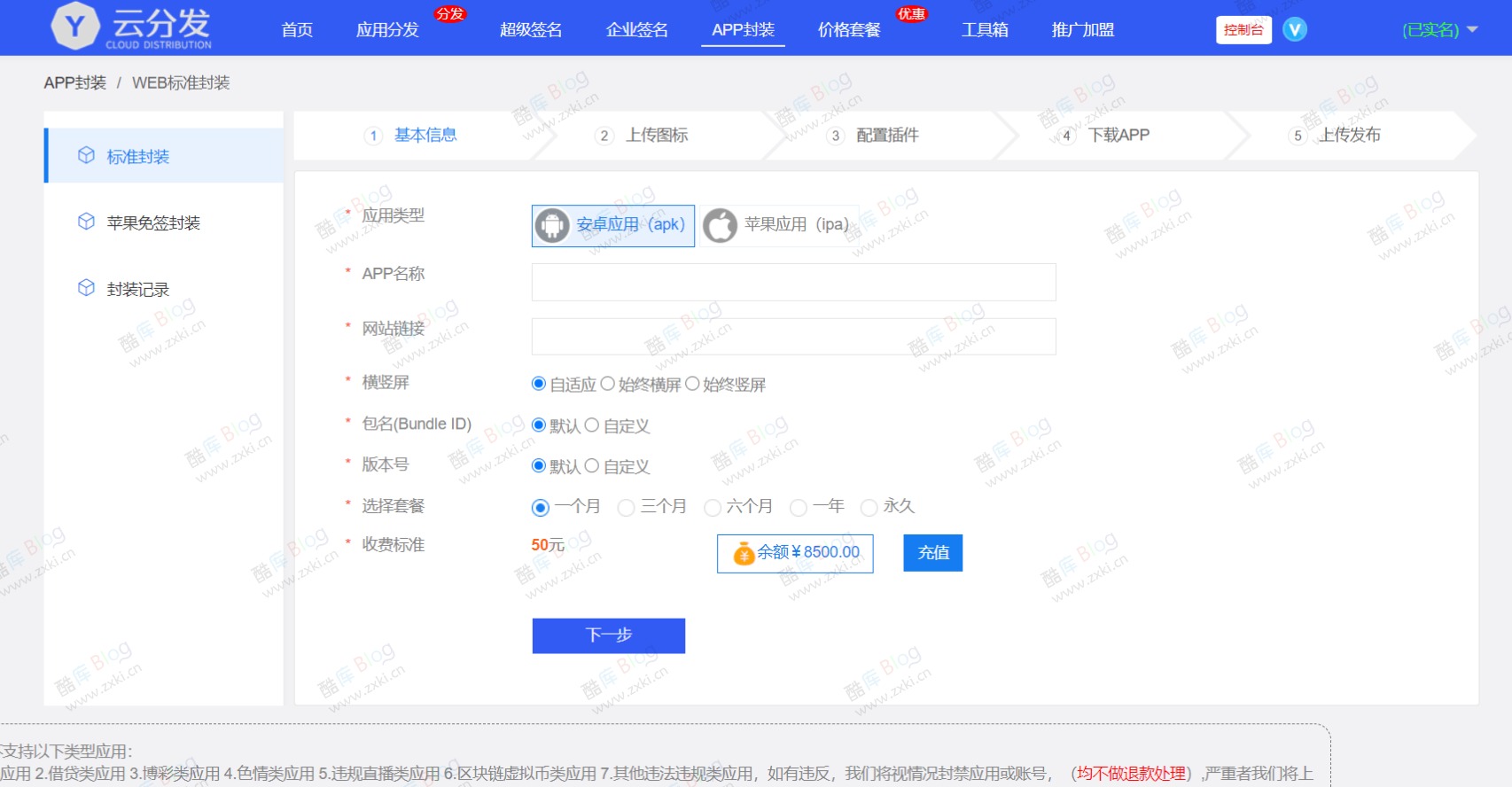Select the 永久 package
The image size is (1512, 787).
869,507
